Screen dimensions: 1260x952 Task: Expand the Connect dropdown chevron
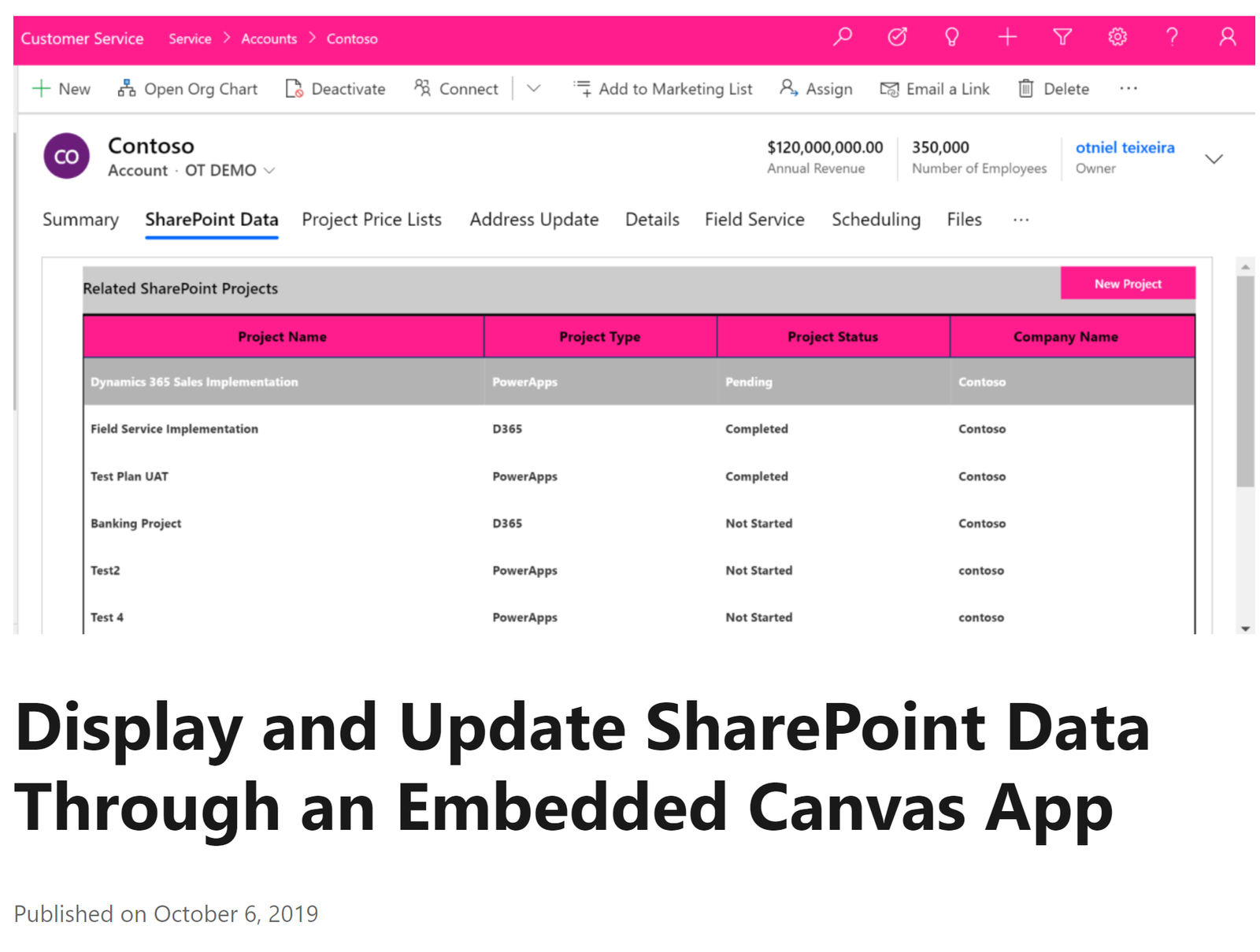pos(534,89)
